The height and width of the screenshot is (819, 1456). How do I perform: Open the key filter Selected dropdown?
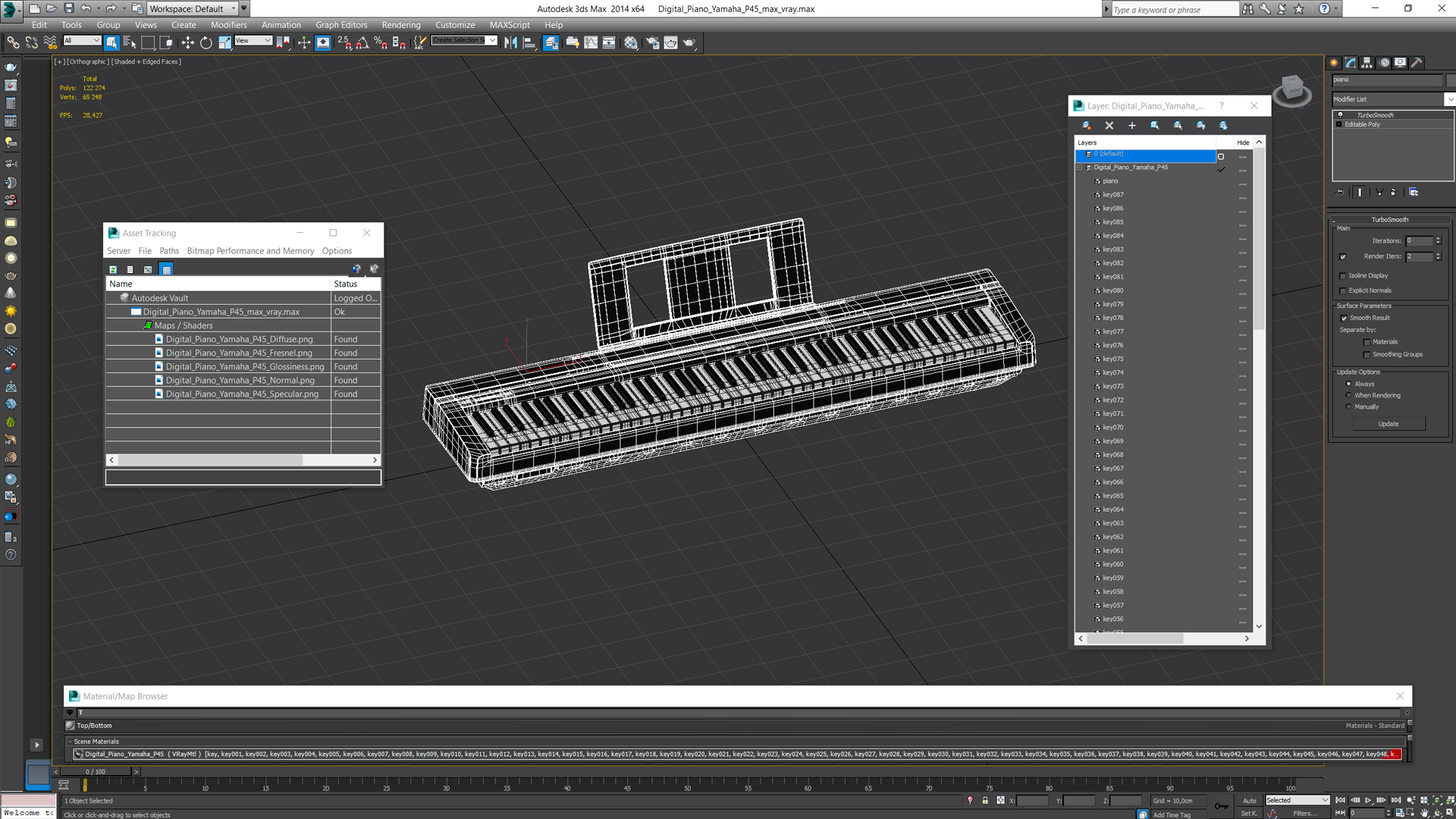tap(1298, 801)
